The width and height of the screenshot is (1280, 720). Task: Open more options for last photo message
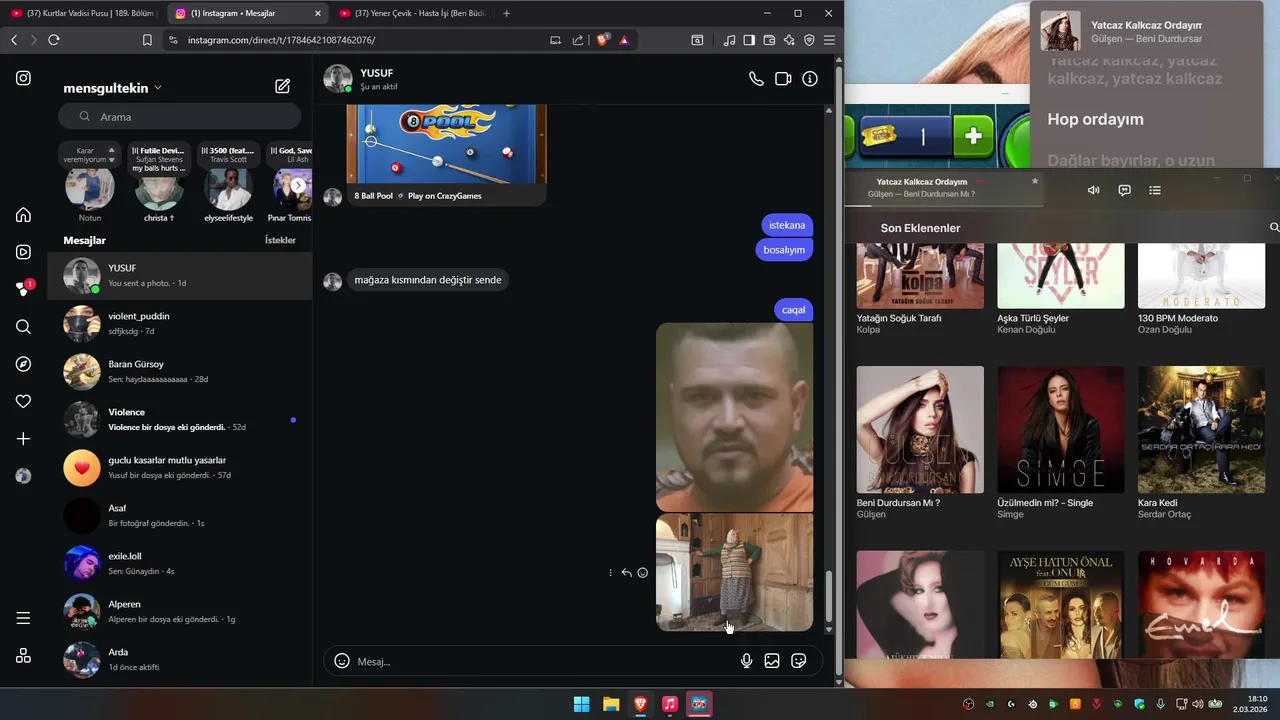pos(610,573)
